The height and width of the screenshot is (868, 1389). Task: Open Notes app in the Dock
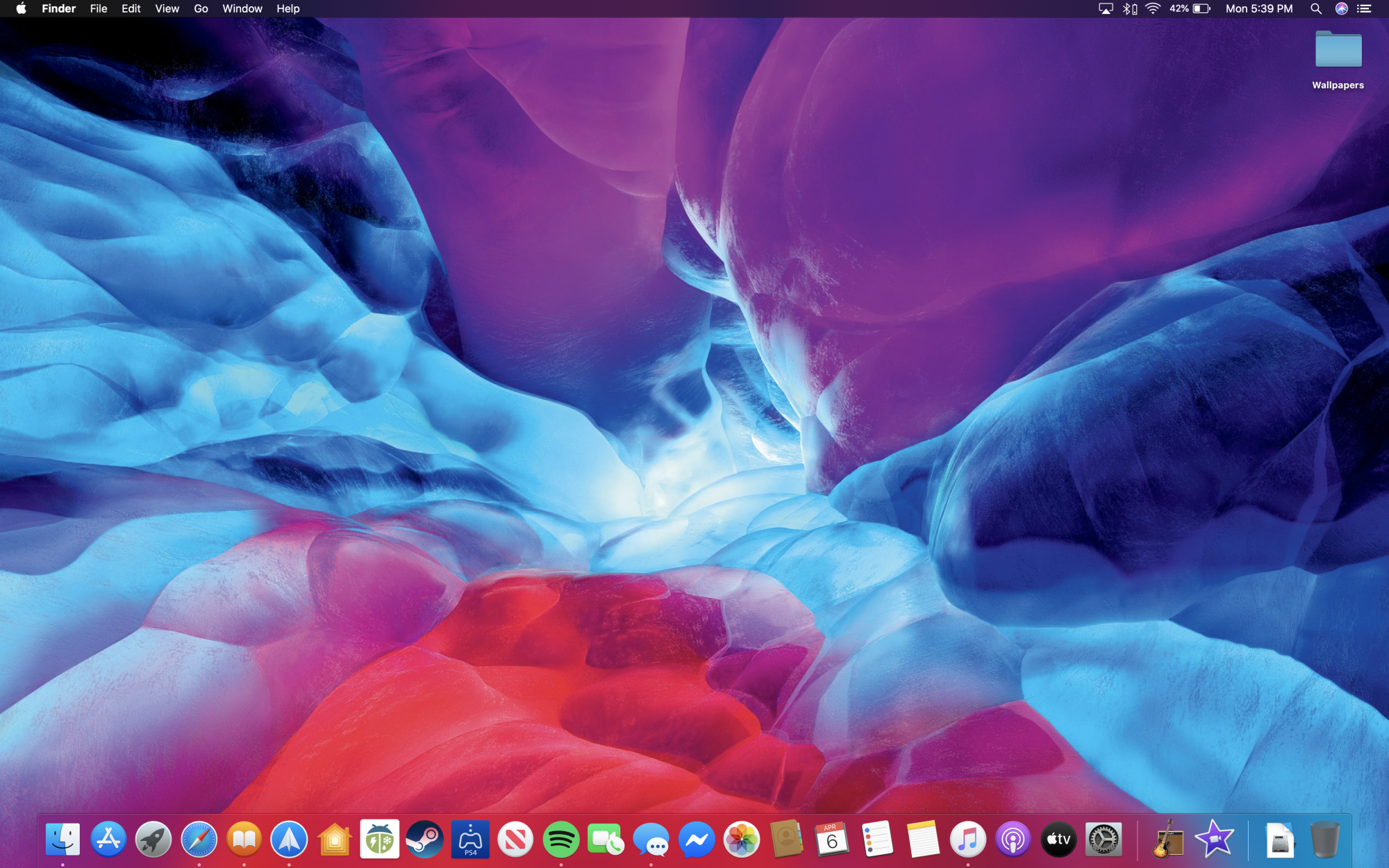coord(922,839)
